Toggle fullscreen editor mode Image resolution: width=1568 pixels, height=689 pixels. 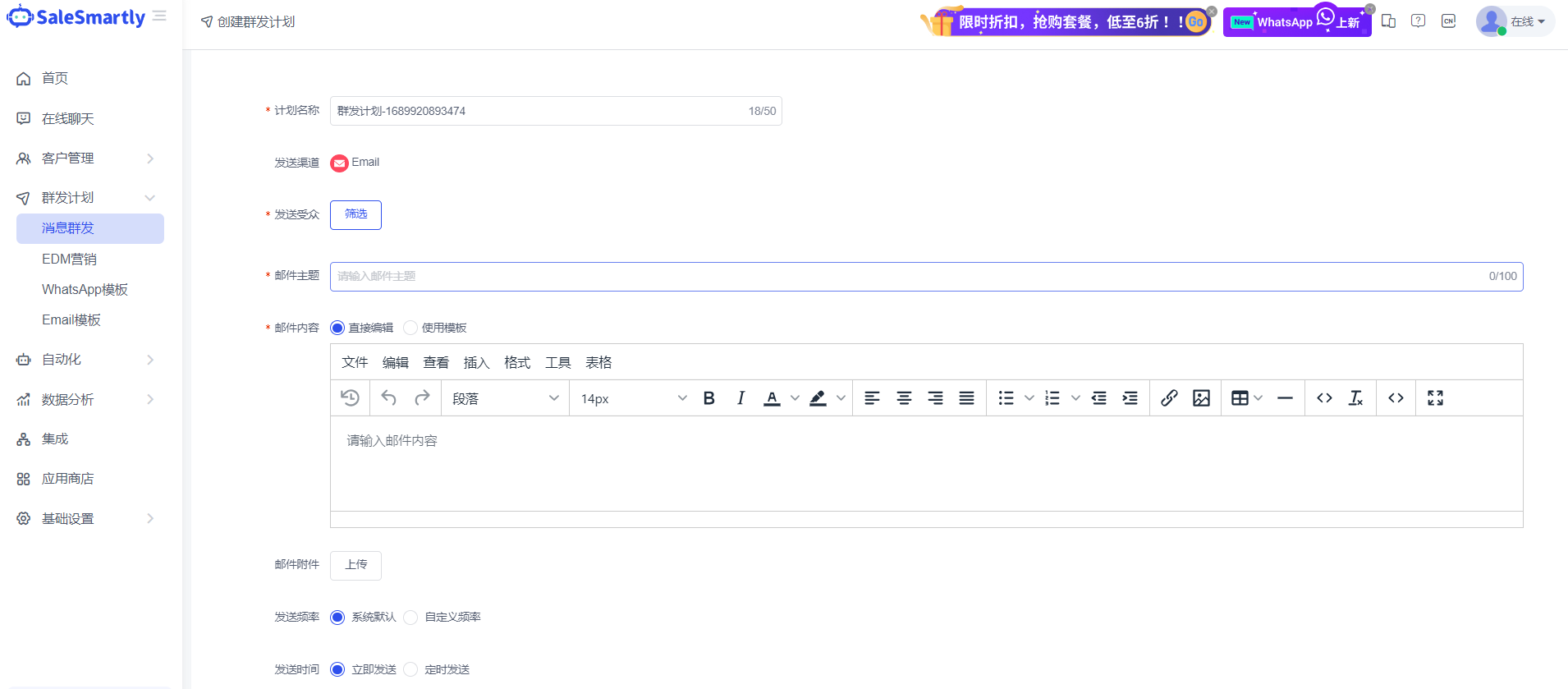pyautogui.click(x=1435, y=398)
